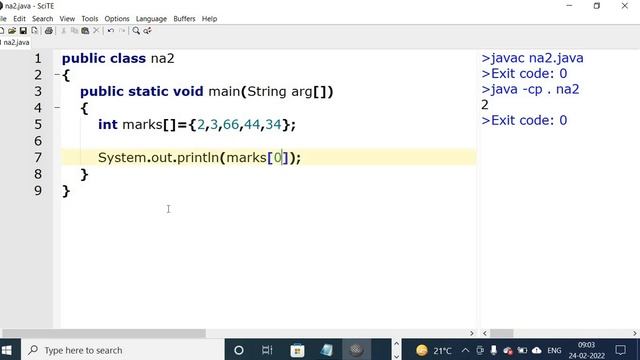Open a file with the folder toolbar icon

(x=12, y=31)
